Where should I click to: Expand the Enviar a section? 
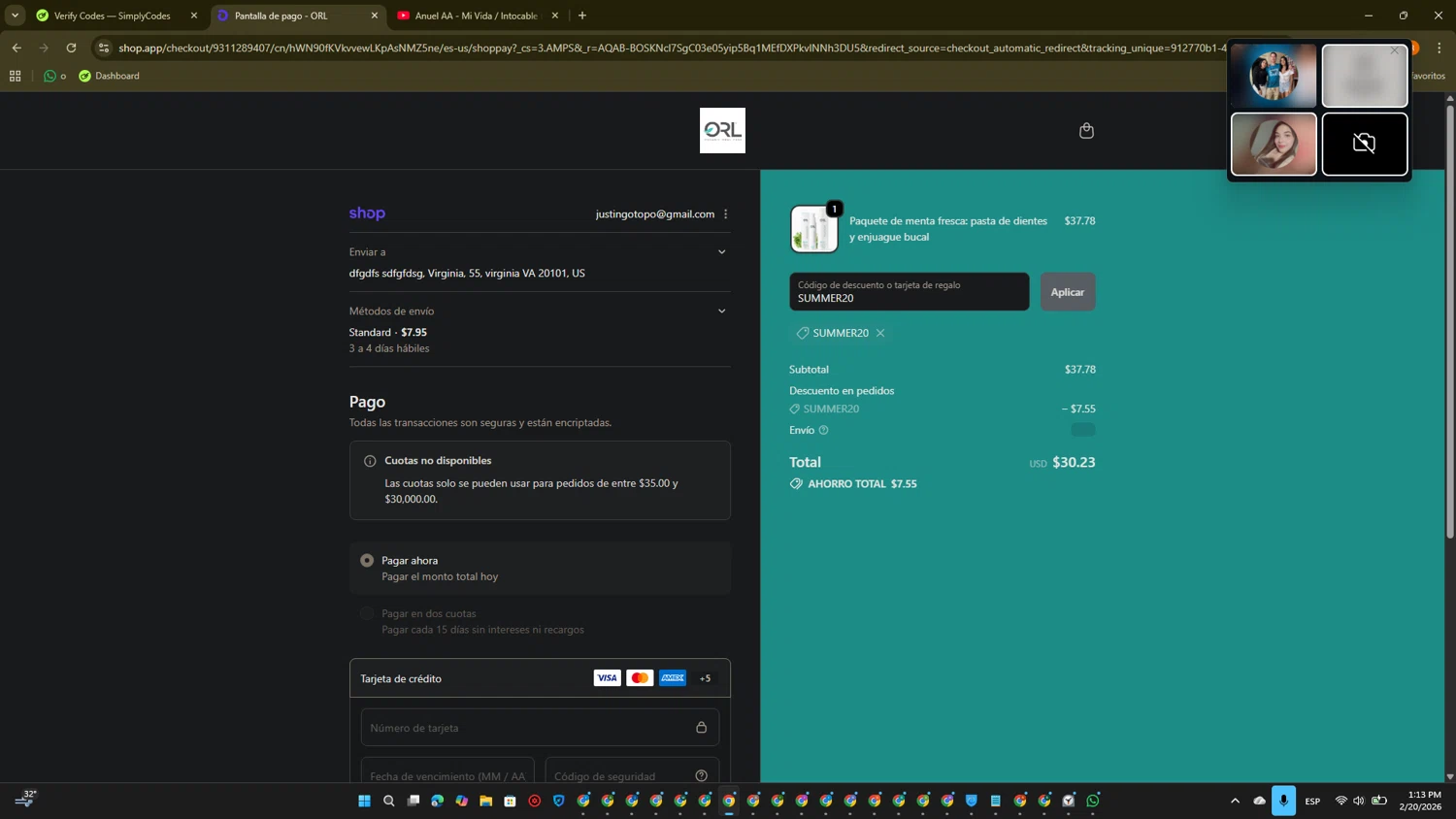pos(721,252)
